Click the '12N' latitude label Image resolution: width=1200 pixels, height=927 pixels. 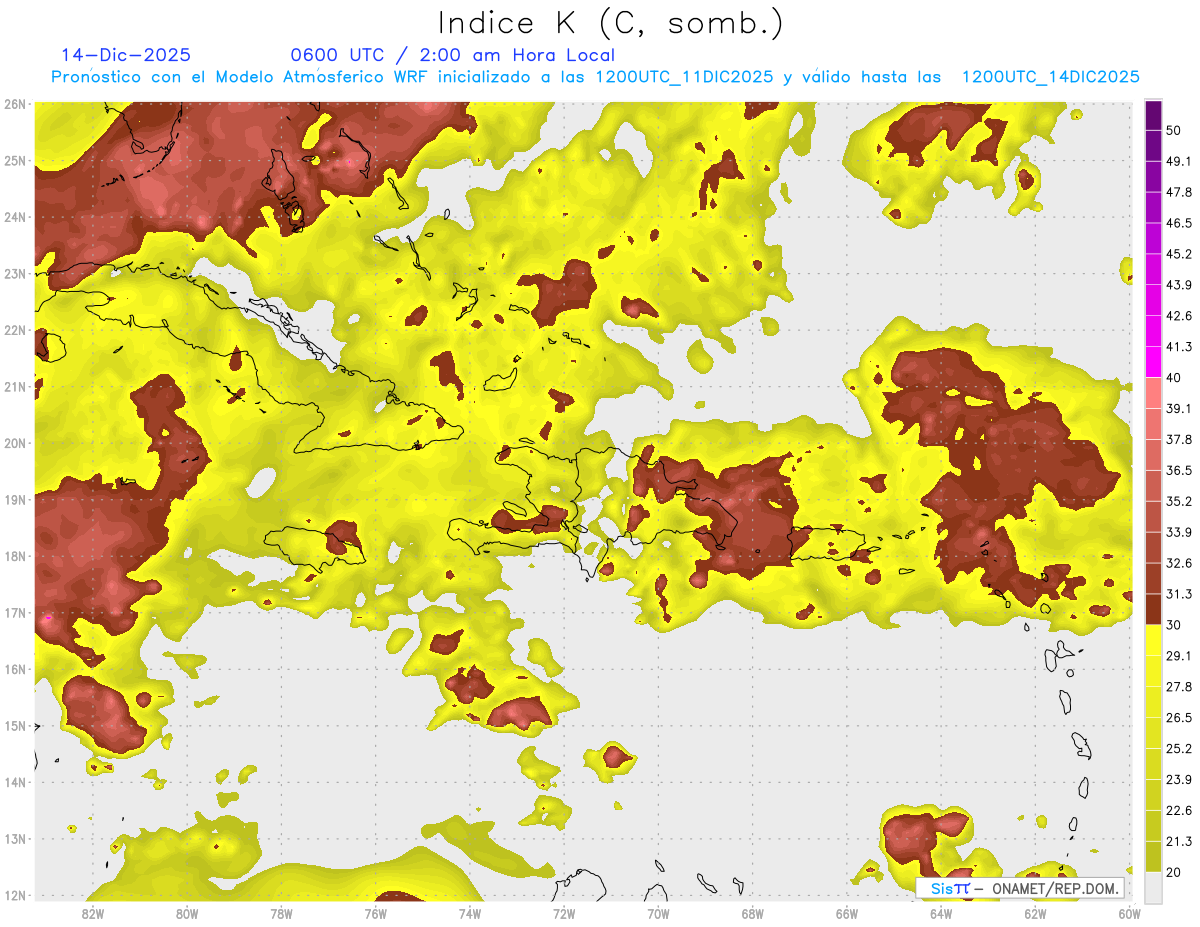point(15,895)
